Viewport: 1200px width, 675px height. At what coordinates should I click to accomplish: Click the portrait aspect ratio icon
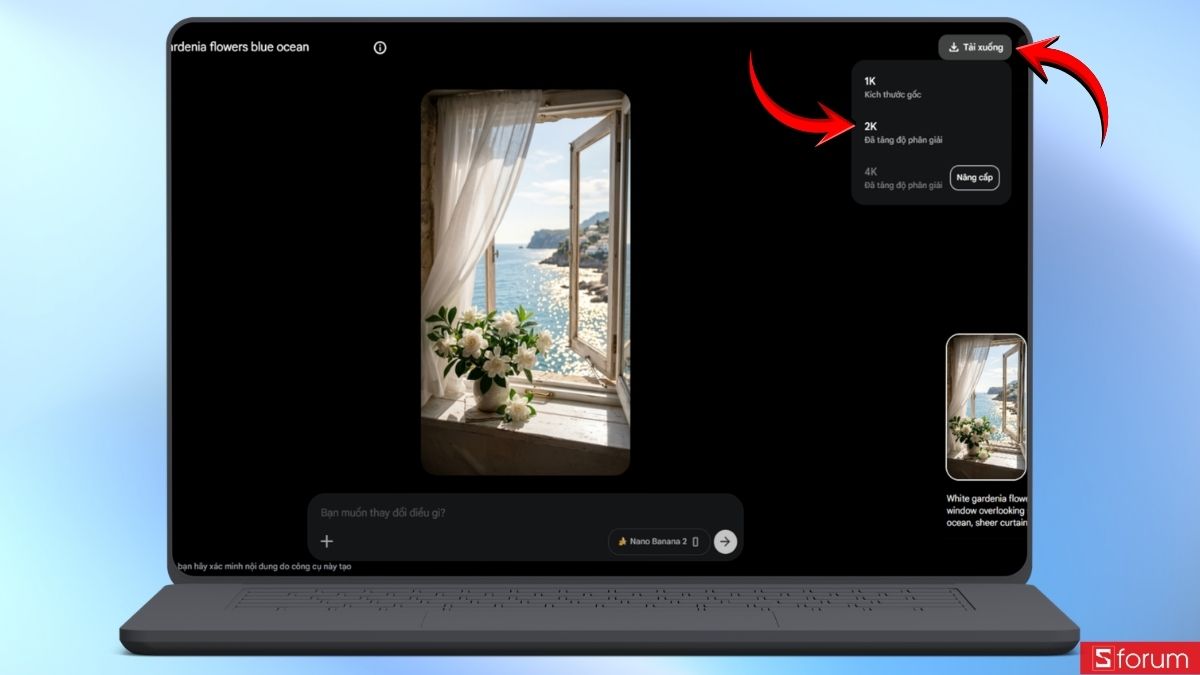coord(696,542)
